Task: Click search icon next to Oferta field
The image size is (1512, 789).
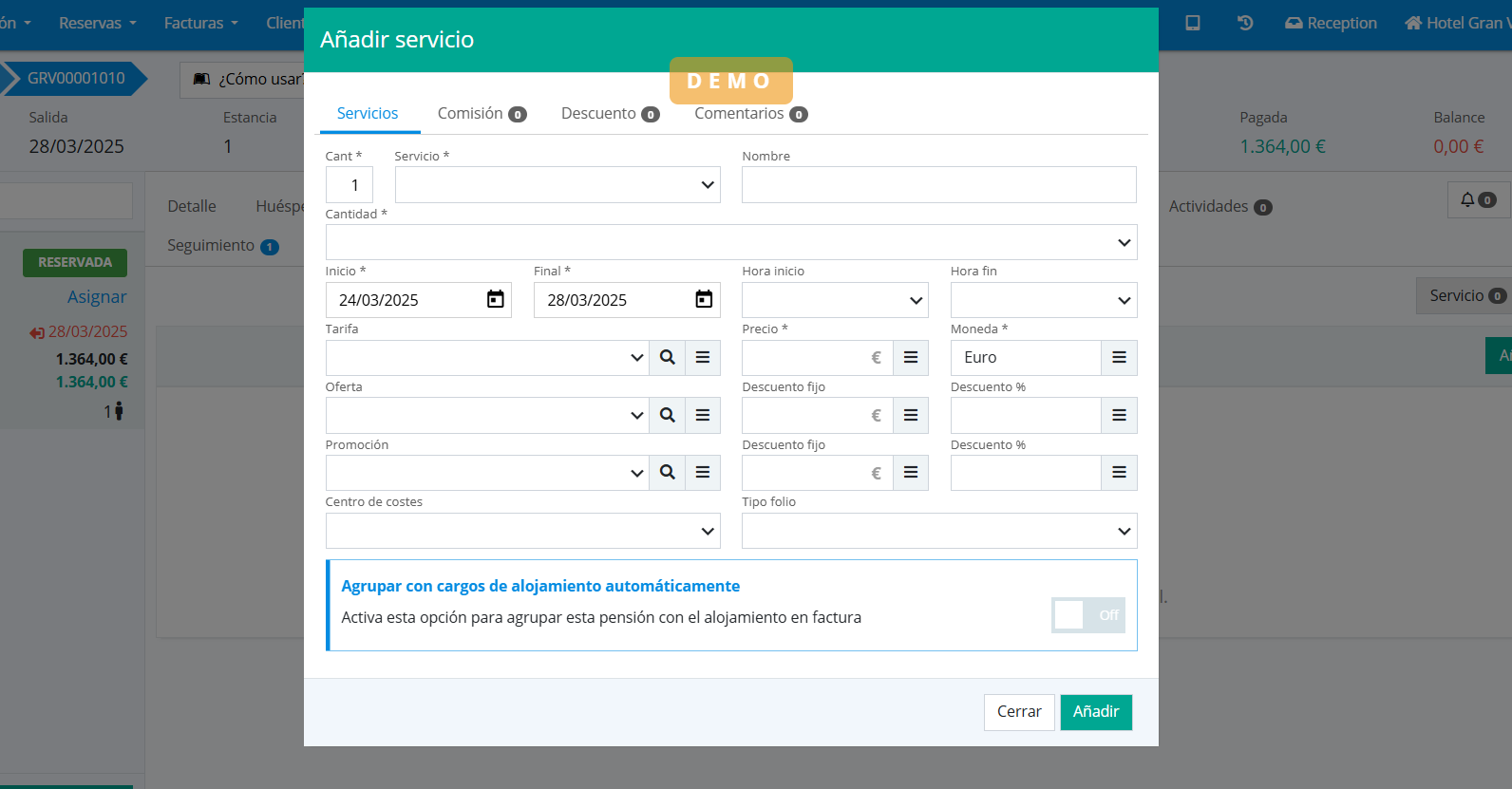Action: 668,416
